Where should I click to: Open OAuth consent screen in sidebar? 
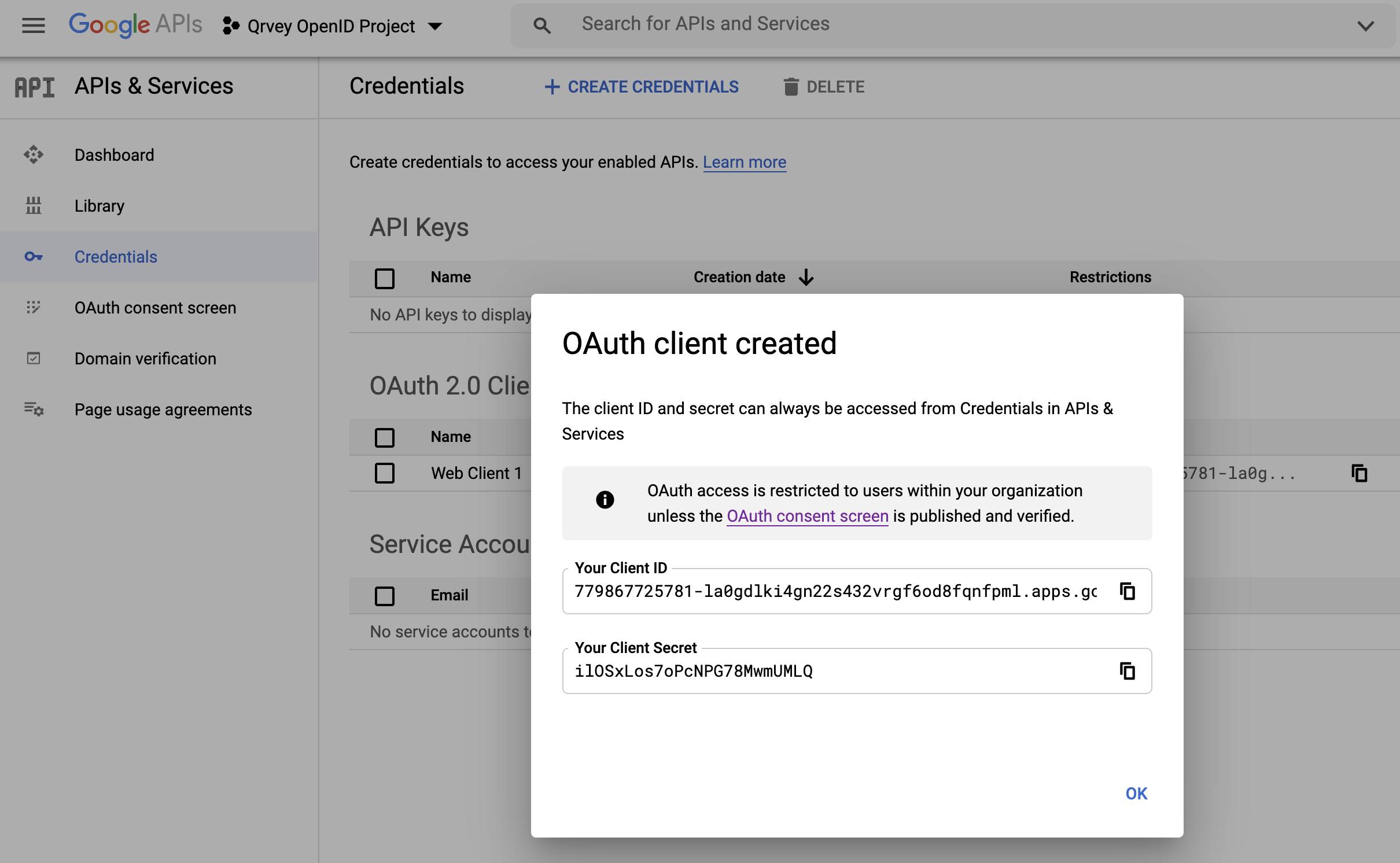coord(155,308)
